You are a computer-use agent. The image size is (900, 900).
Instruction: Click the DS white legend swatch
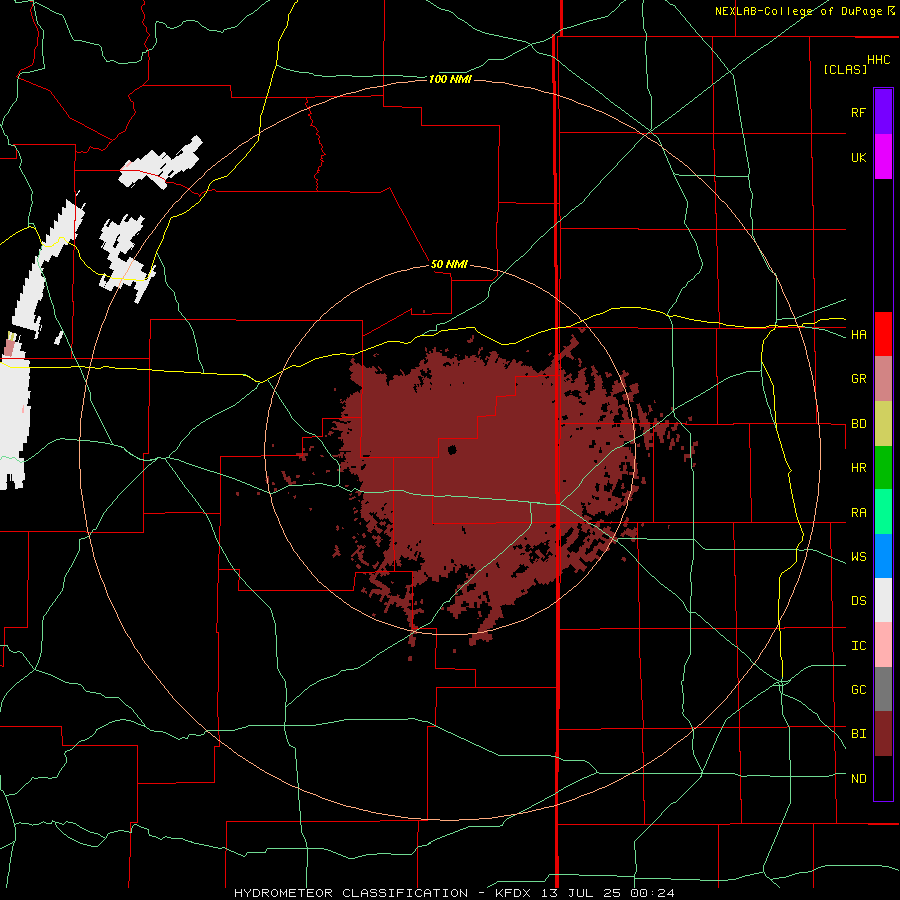[x=883, y=600]
